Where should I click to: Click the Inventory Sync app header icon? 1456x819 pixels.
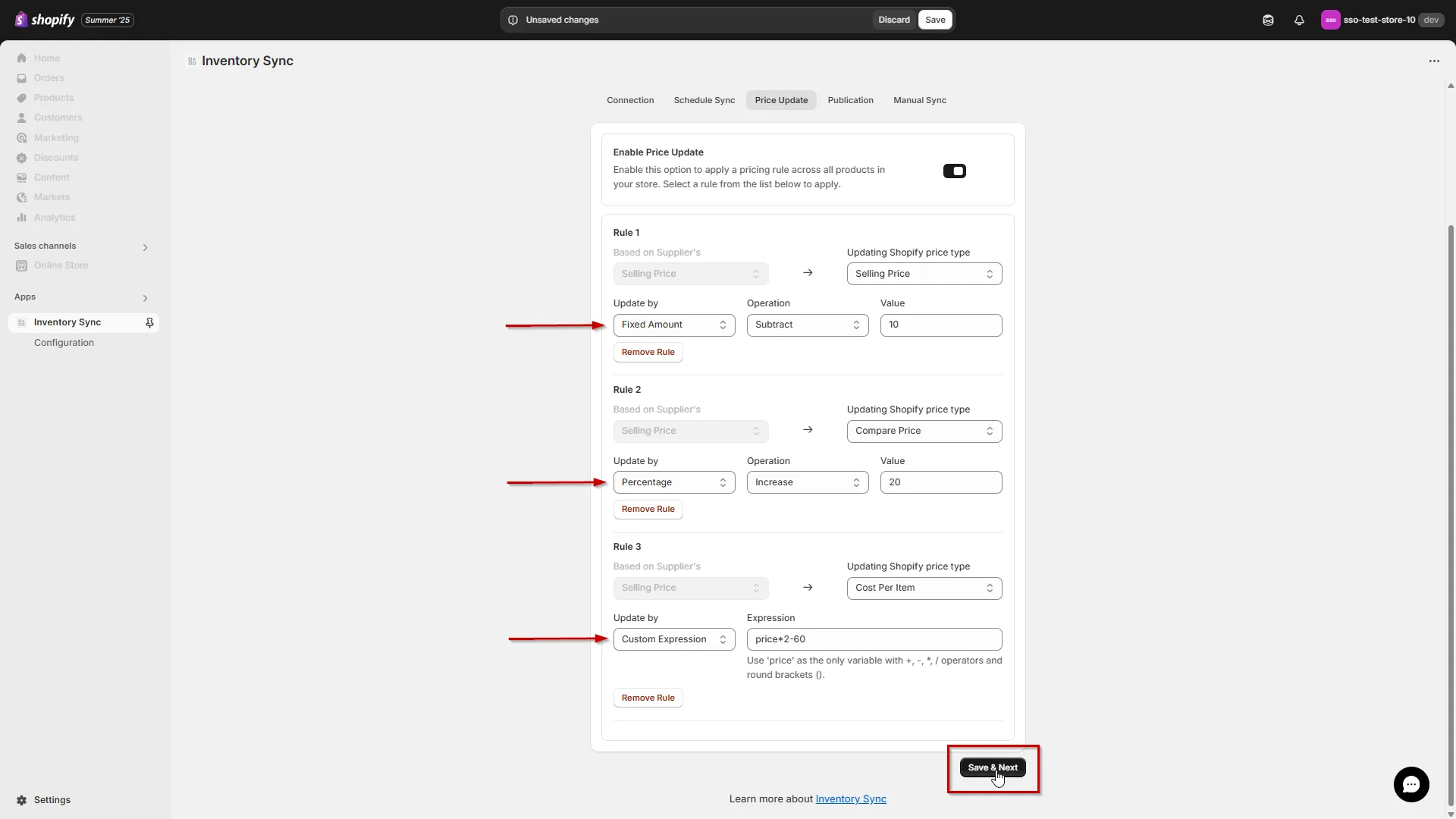pos(192,61)
